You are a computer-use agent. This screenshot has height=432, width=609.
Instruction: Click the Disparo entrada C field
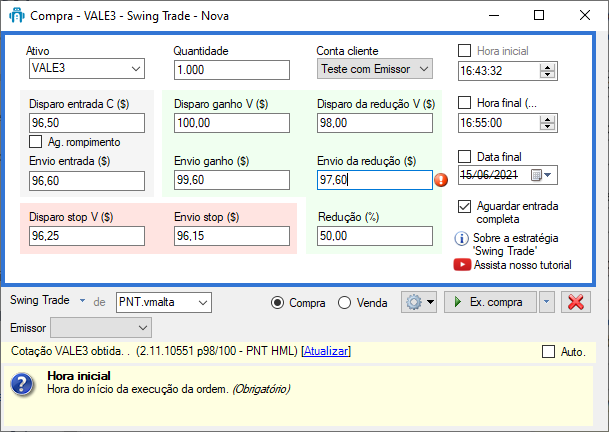click(87, 123)
